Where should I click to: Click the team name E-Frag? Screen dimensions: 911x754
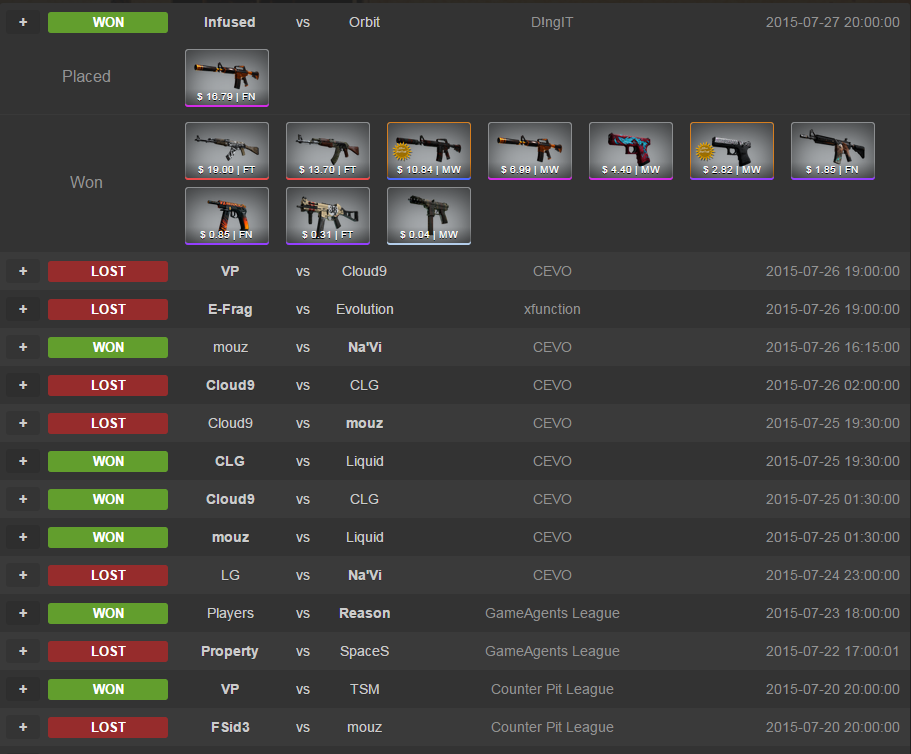pos(230,309)
